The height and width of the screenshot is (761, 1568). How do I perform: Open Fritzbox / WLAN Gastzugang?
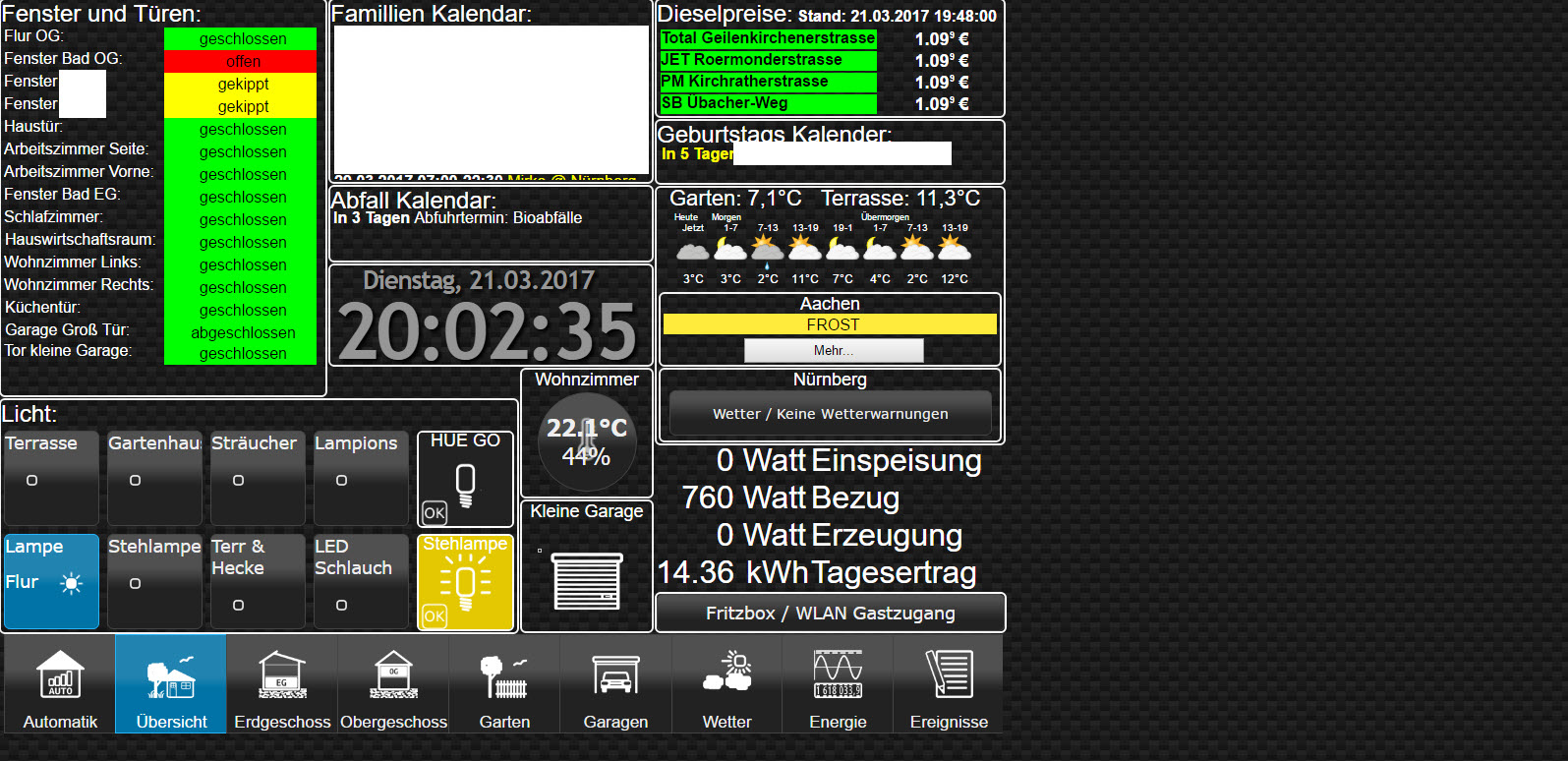830,614
